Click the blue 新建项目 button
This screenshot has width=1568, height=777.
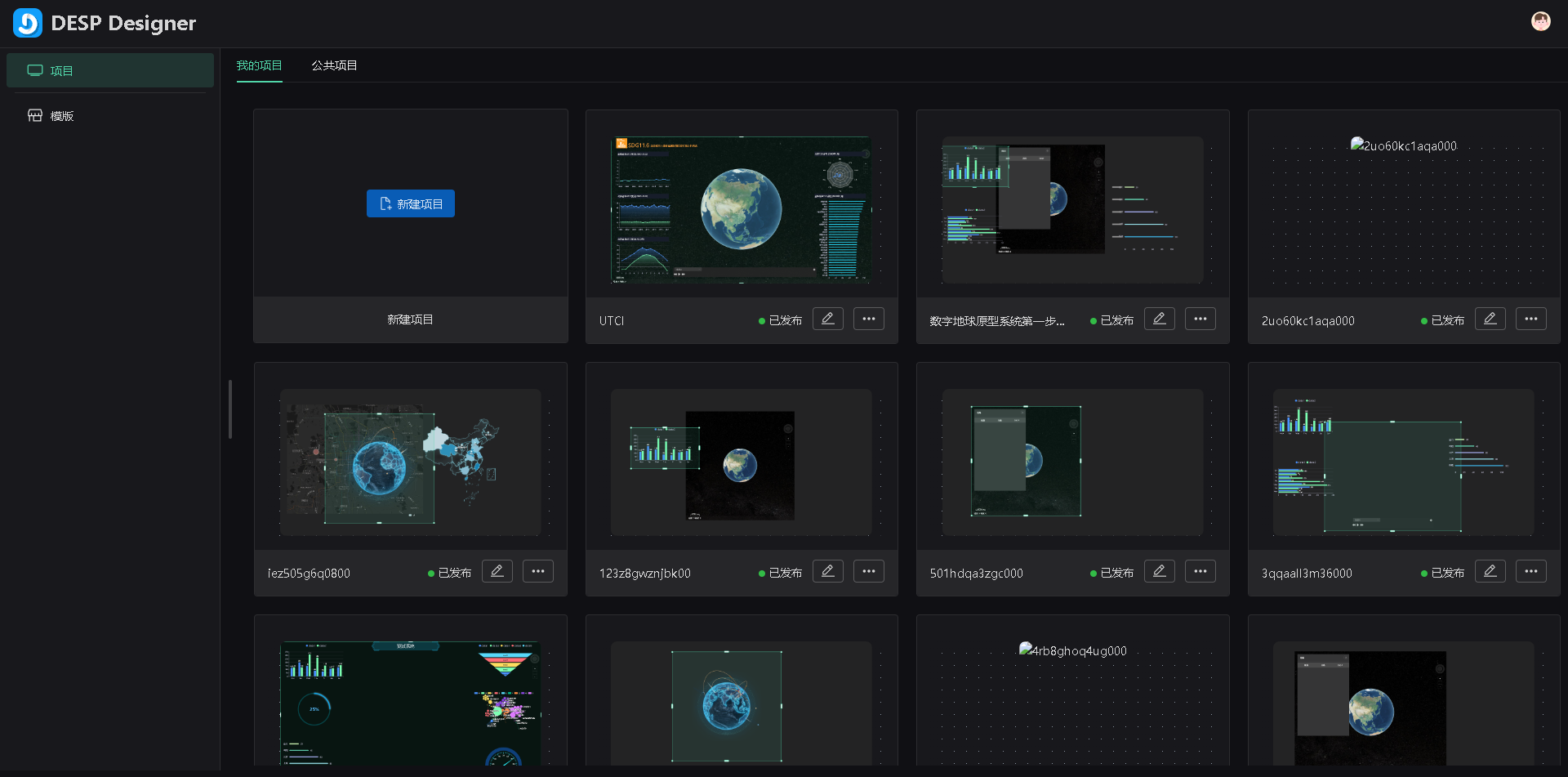(410, 203)
